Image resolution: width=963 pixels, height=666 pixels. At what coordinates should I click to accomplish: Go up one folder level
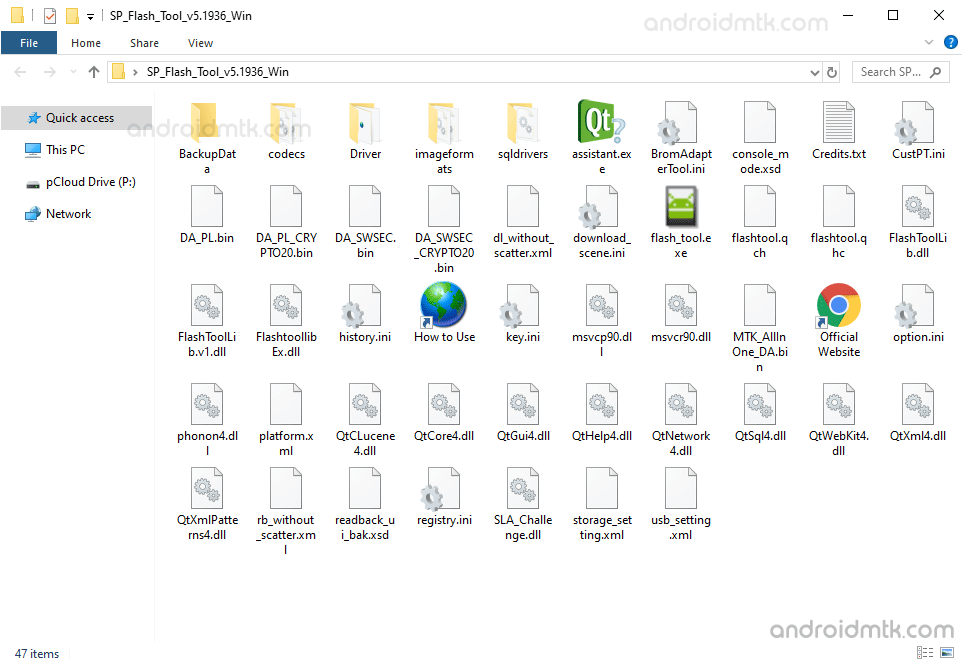94,72
